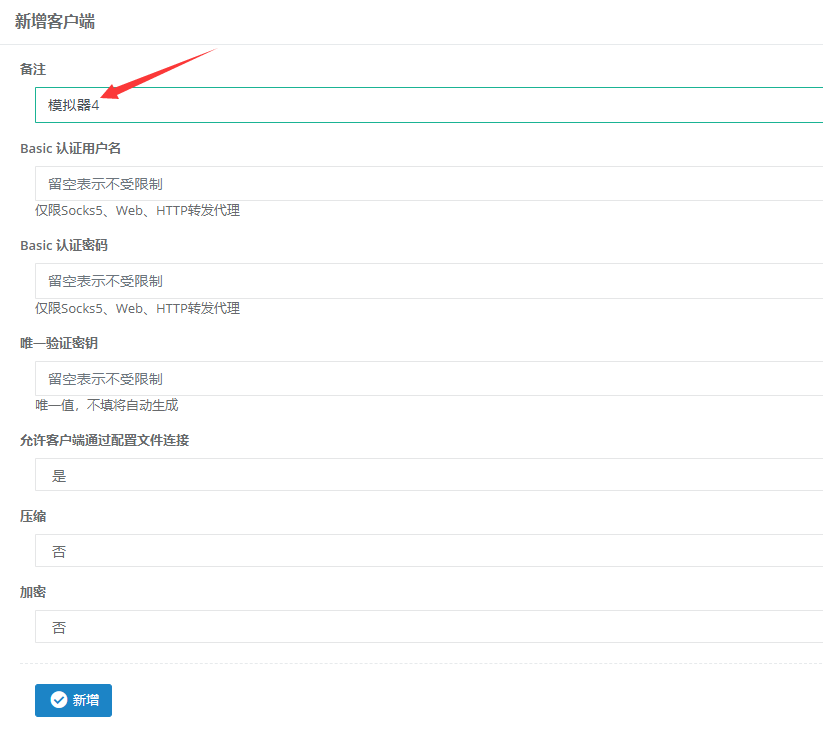
Task: Click the 加密 label
Action: (33, 593)
